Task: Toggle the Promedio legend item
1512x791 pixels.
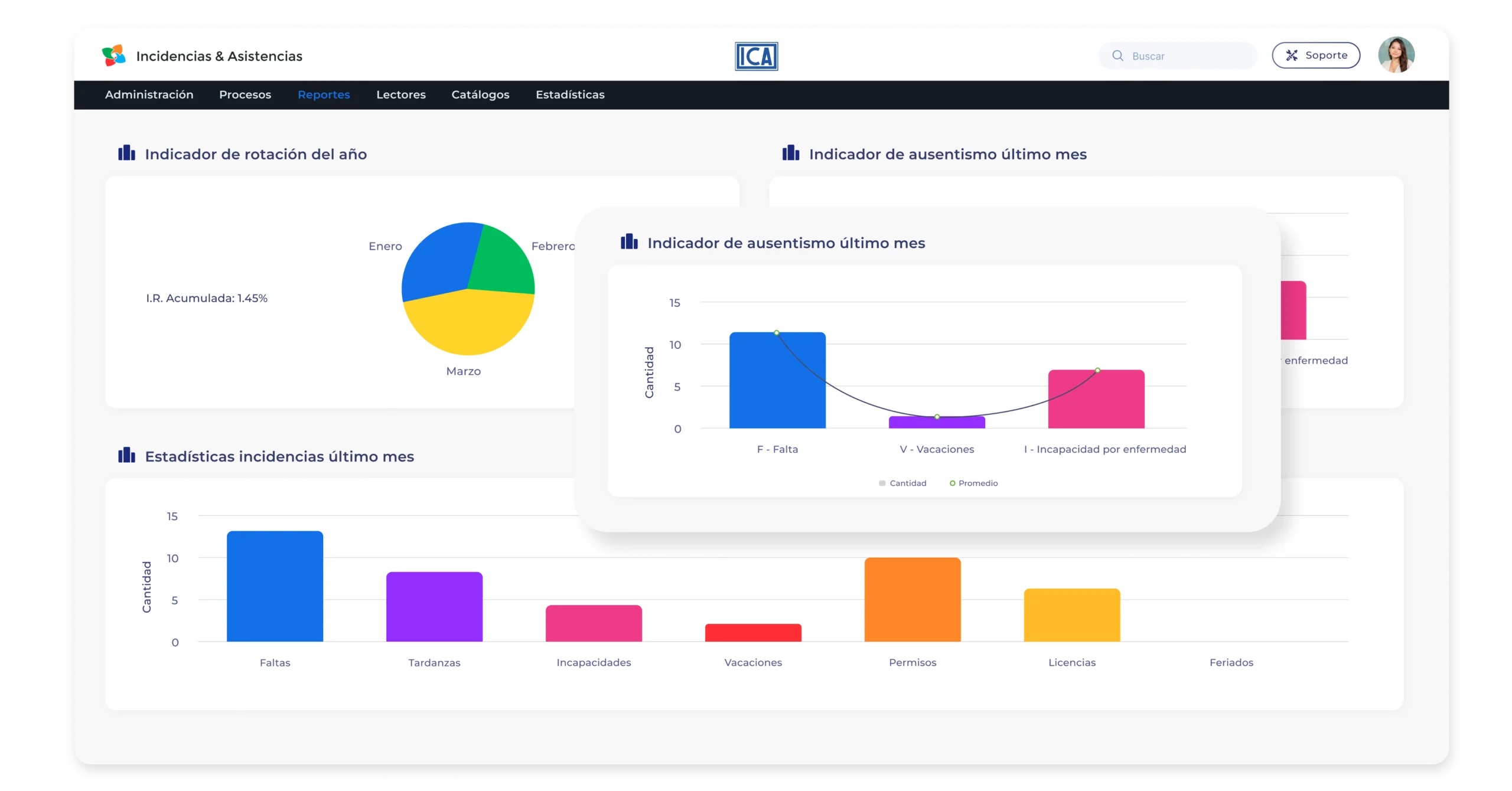Action: pyautogui.click(x=973, y=483)
